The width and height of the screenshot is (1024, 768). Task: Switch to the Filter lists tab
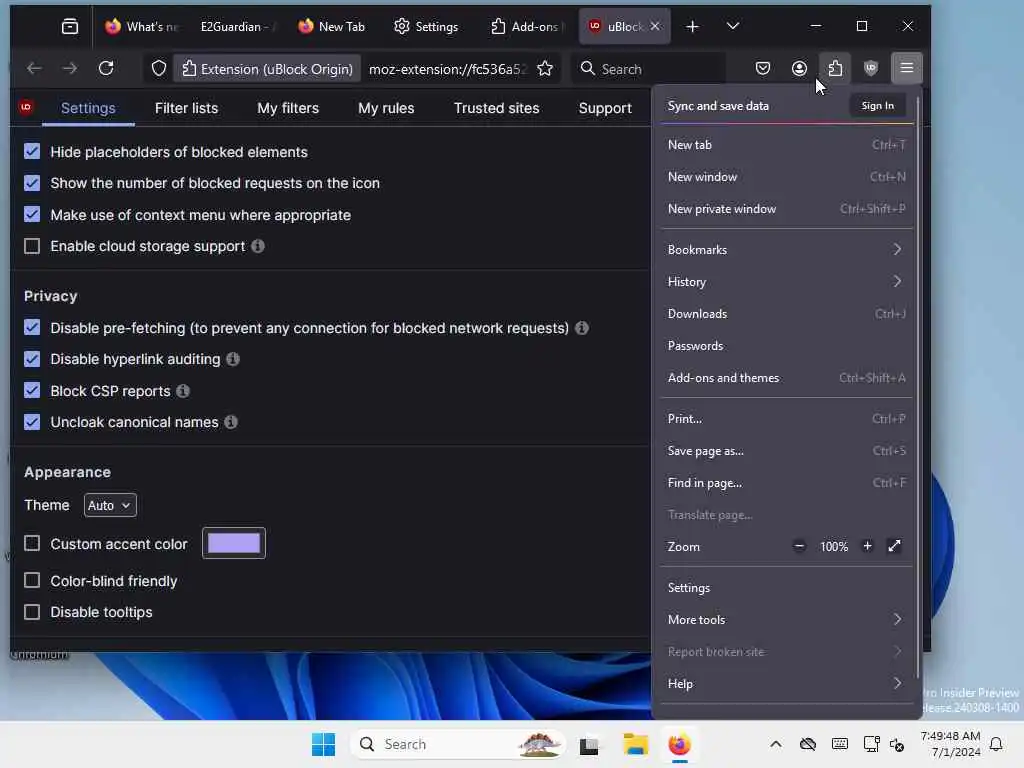tap(186, 108)
